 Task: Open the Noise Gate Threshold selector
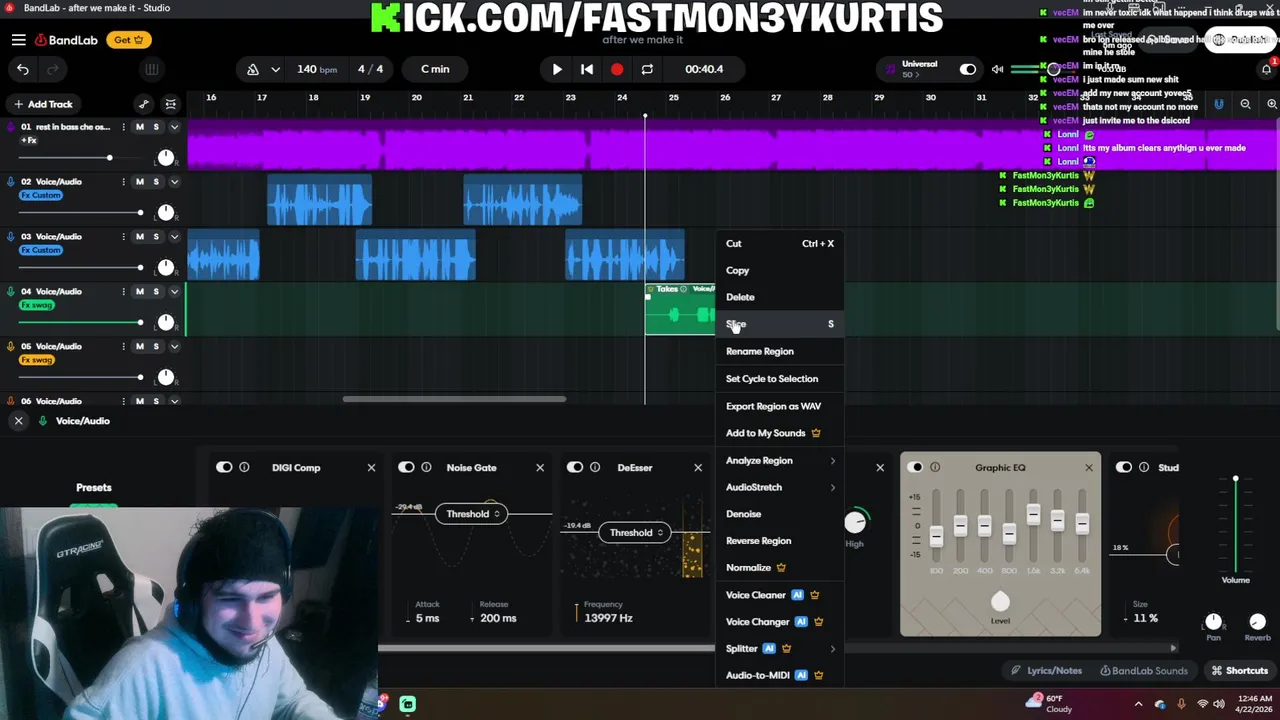(471, 514)
